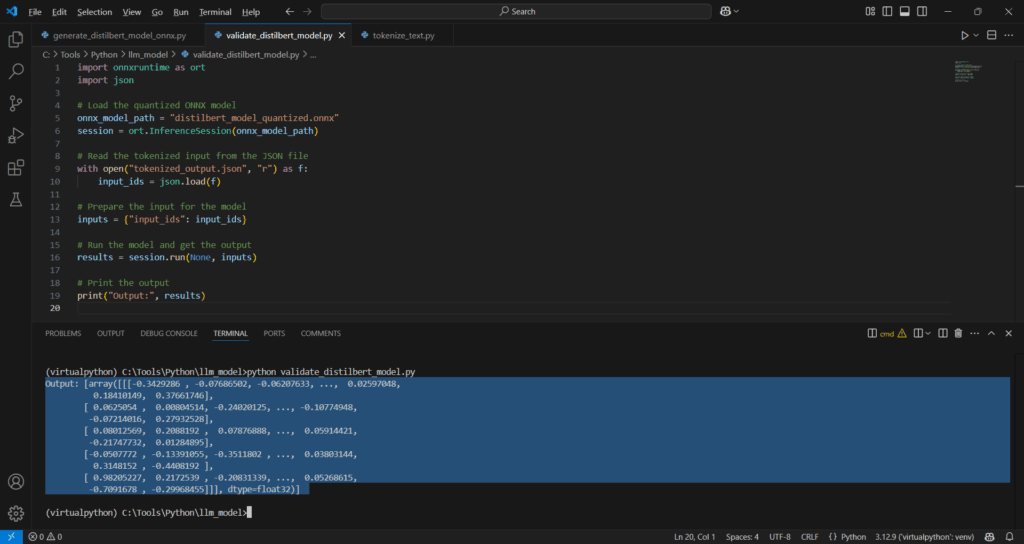1024x544 pixels.
Task: Switch to DEBUG CONSOLE tab
Action: [168, 333]
